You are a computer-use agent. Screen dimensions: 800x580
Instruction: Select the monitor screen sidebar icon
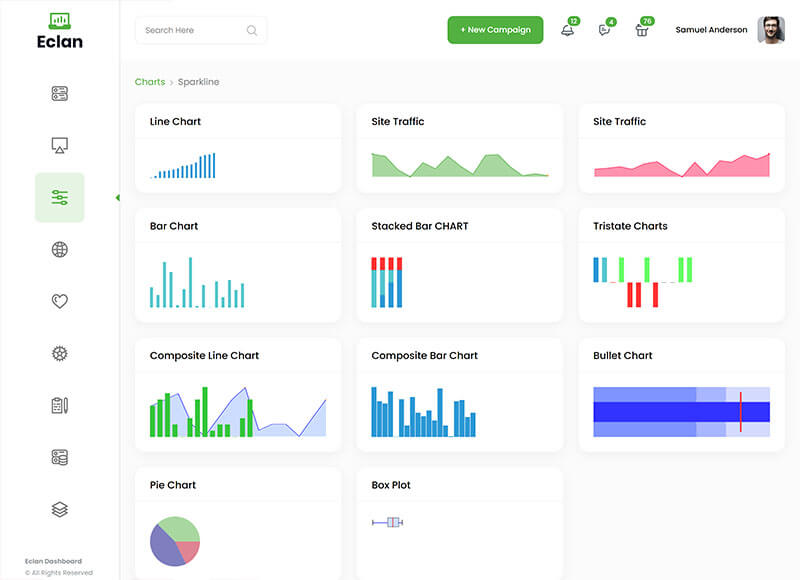[x=59, y=146]
